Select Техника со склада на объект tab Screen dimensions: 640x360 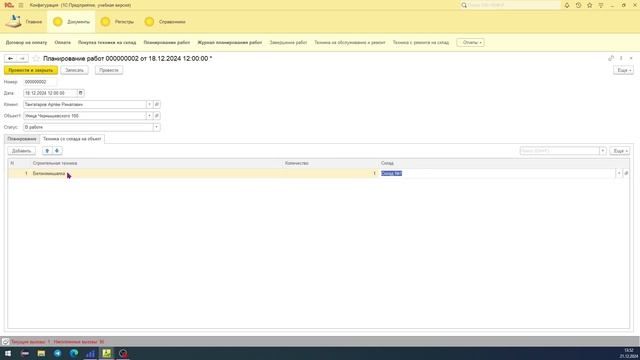(x=72, y=139)
